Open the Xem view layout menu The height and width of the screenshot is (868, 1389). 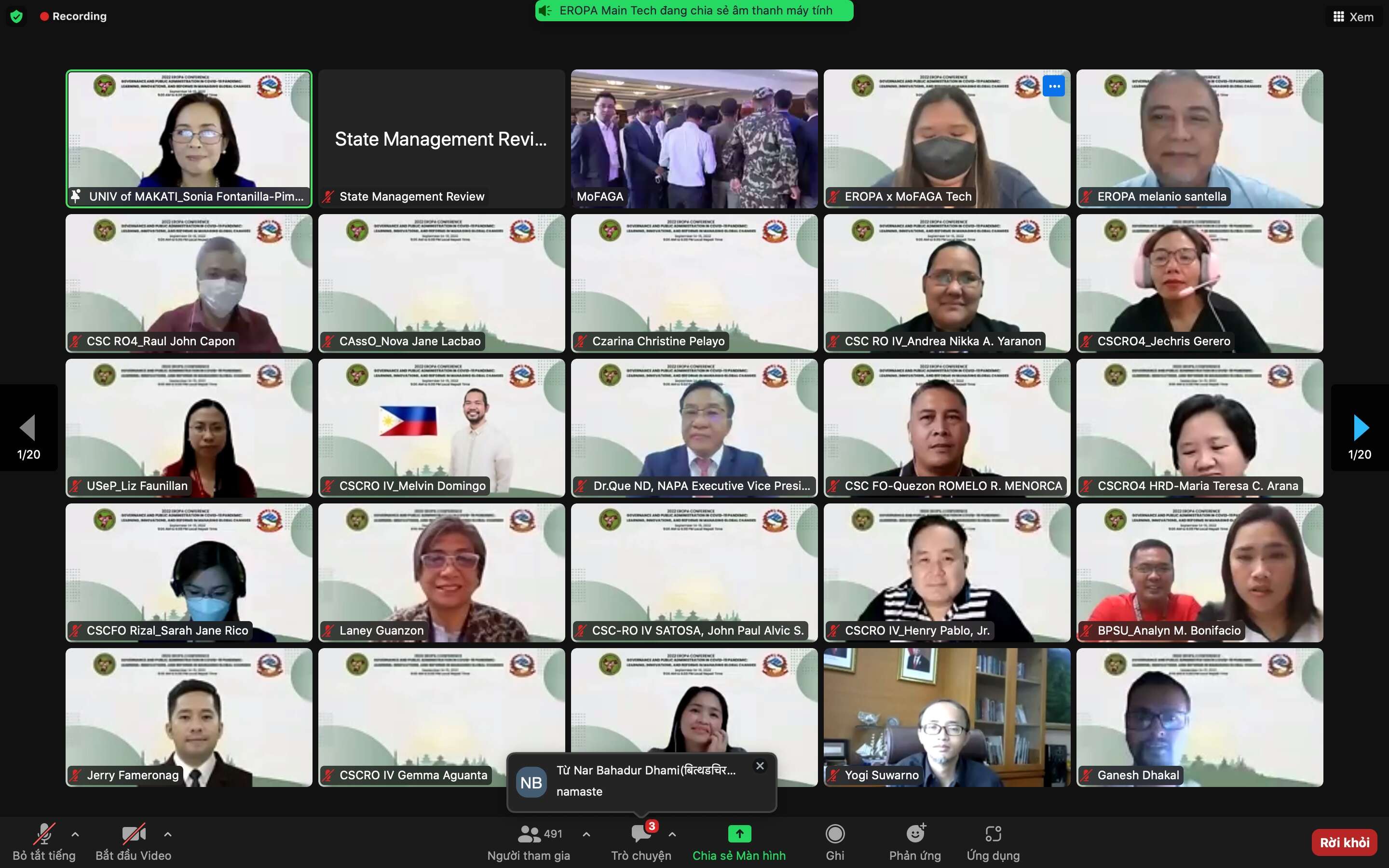point(1353,17)
